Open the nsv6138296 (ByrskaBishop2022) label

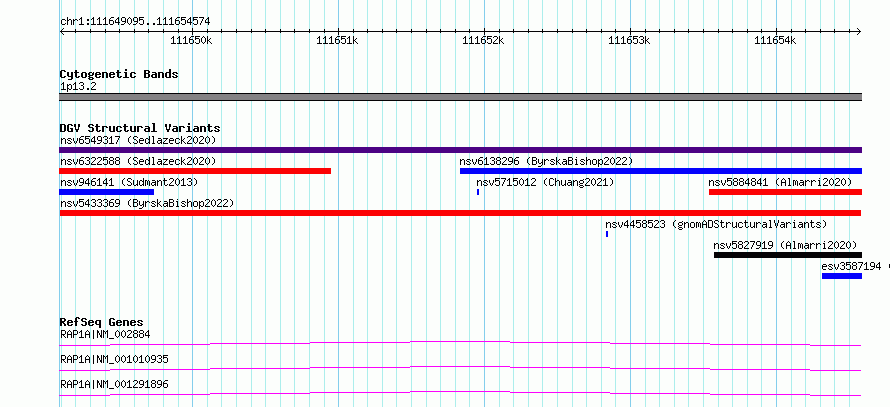click(x=546, y=161)
